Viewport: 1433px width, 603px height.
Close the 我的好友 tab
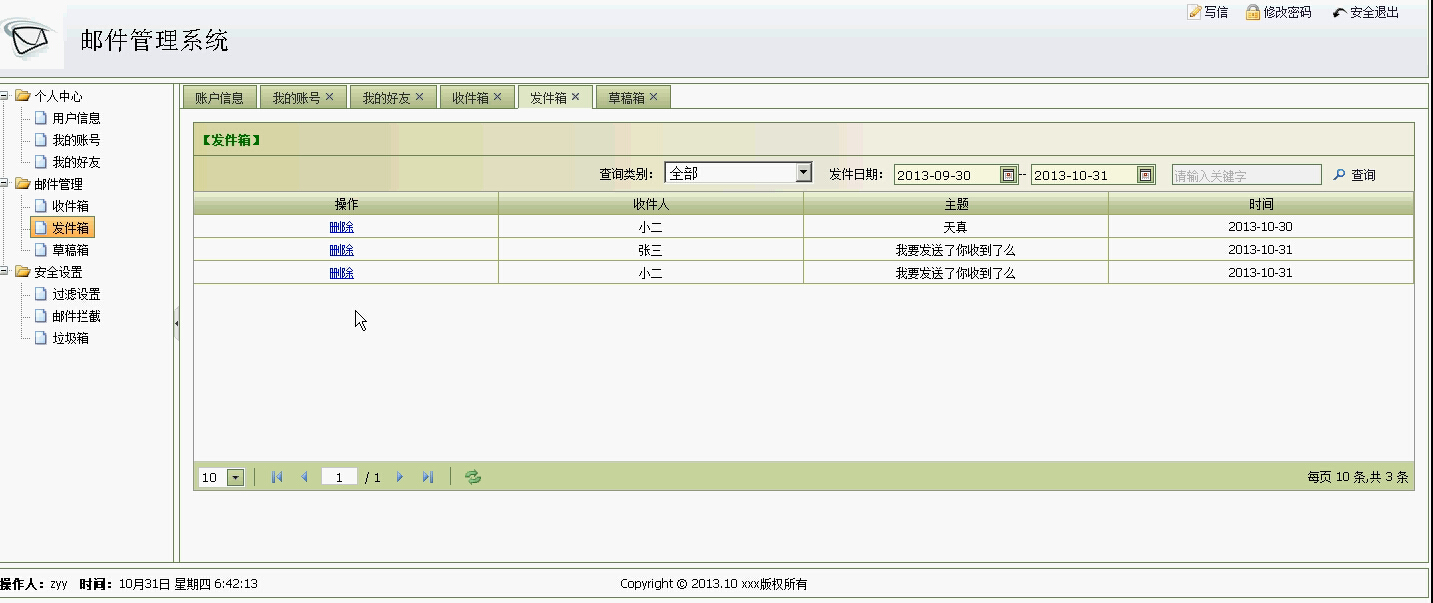(x=420, y=97)
